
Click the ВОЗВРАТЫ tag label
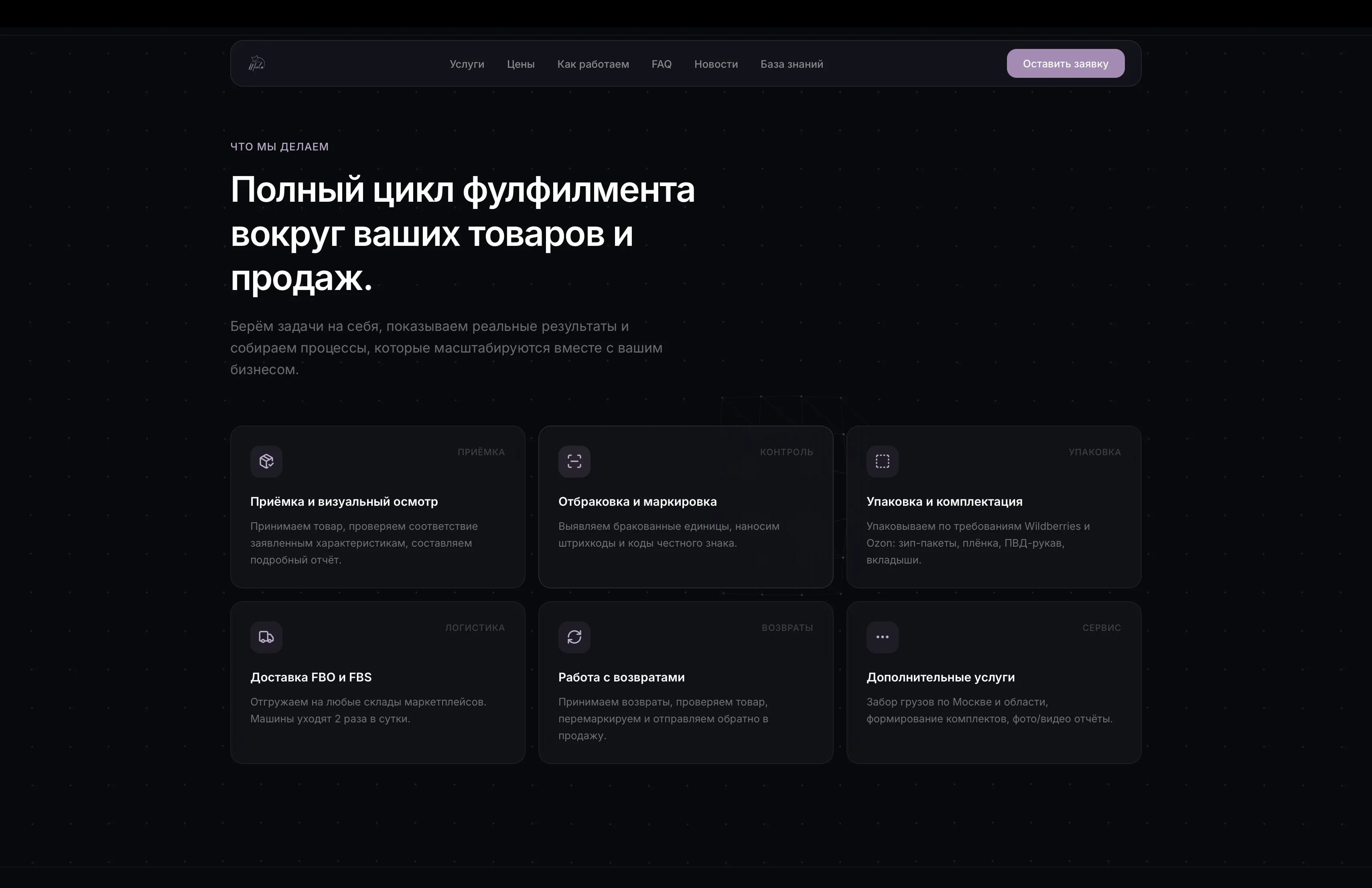787,628
